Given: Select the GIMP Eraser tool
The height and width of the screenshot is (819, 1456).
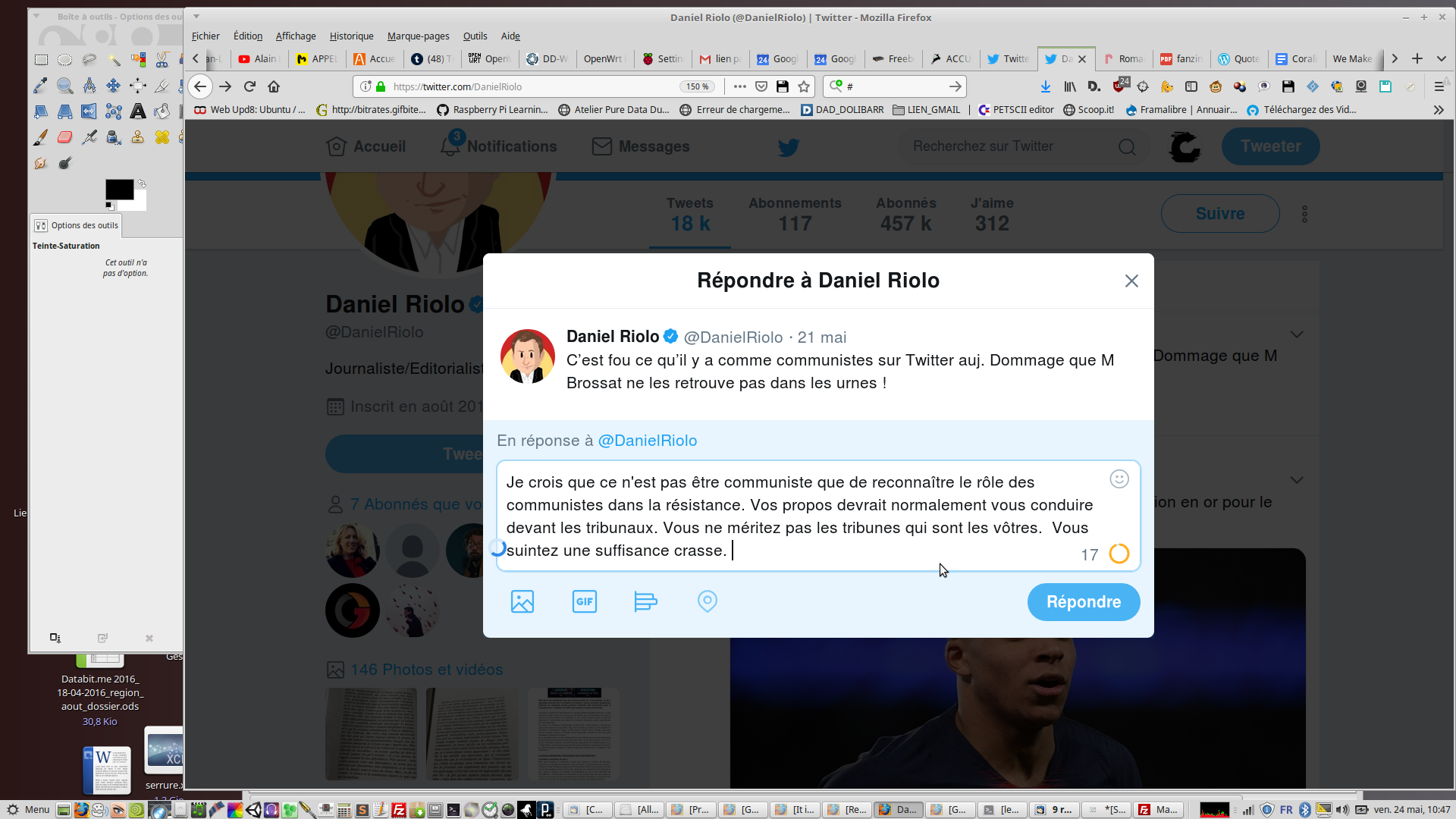Looking at the screenshot, I should click(65, 137).
